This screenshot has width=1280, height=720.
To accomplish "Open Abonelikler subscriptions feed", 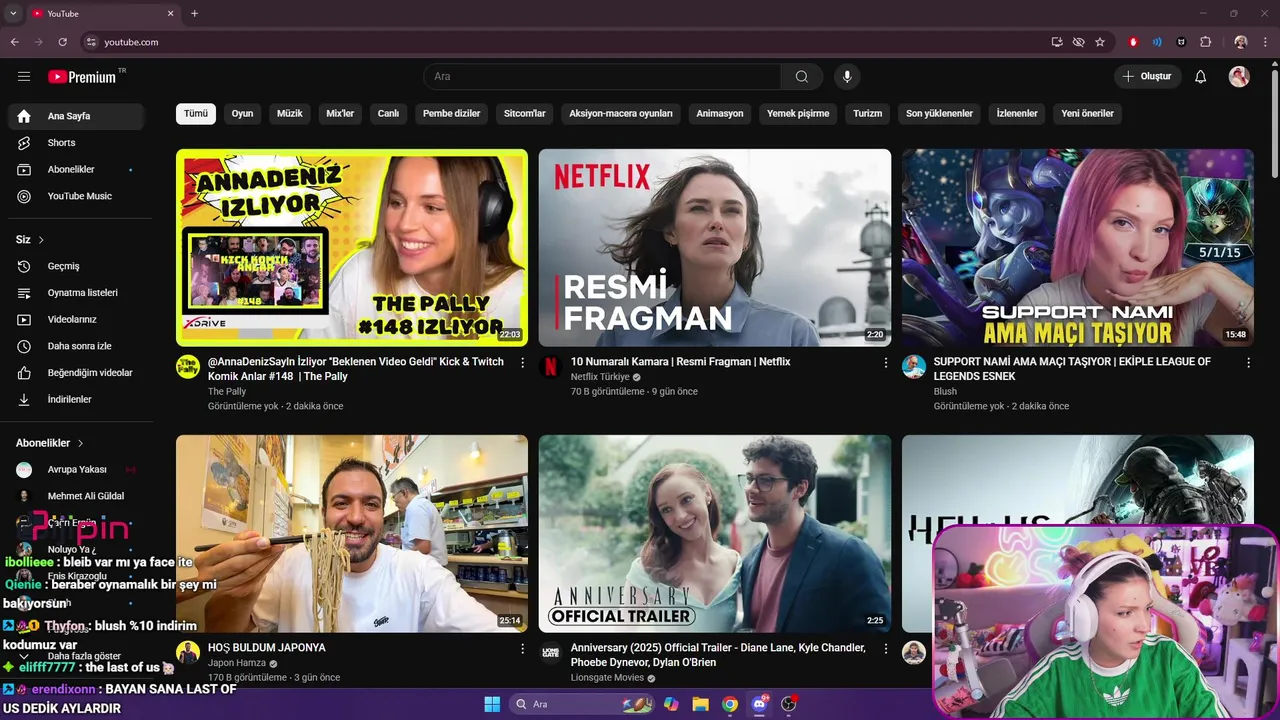I will [76, 170].
